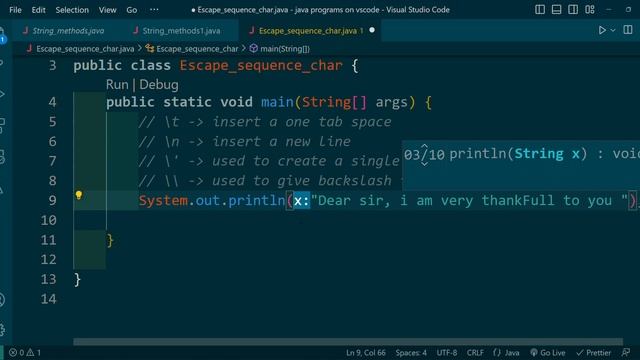This screenshot has height=360, width=640.
Task: Click the main method name on line 4
Action: (277, 102)
